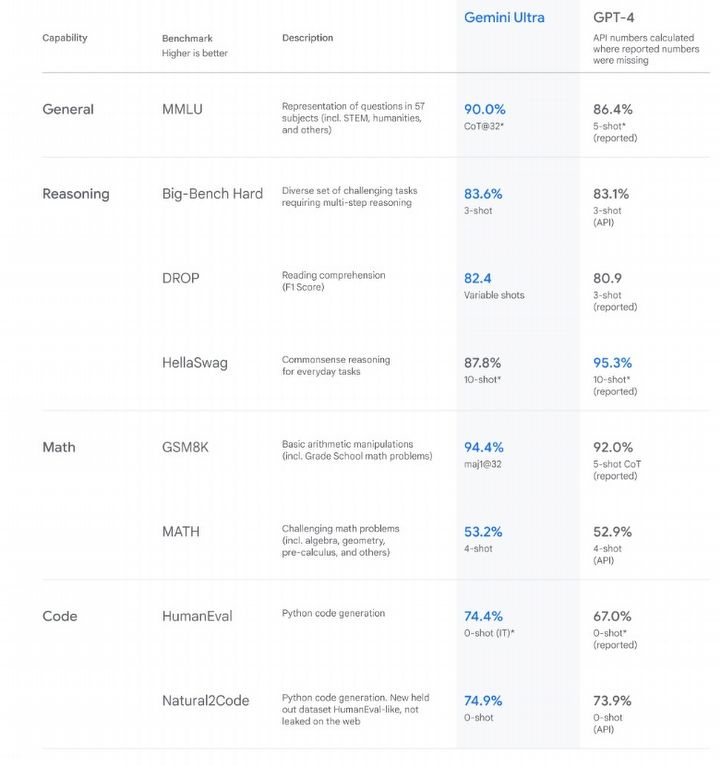Viewport: 720px width, 766px height.
Task: Click Gemini Ultra's 90.0% MMLU score
Action: (485, 109)
